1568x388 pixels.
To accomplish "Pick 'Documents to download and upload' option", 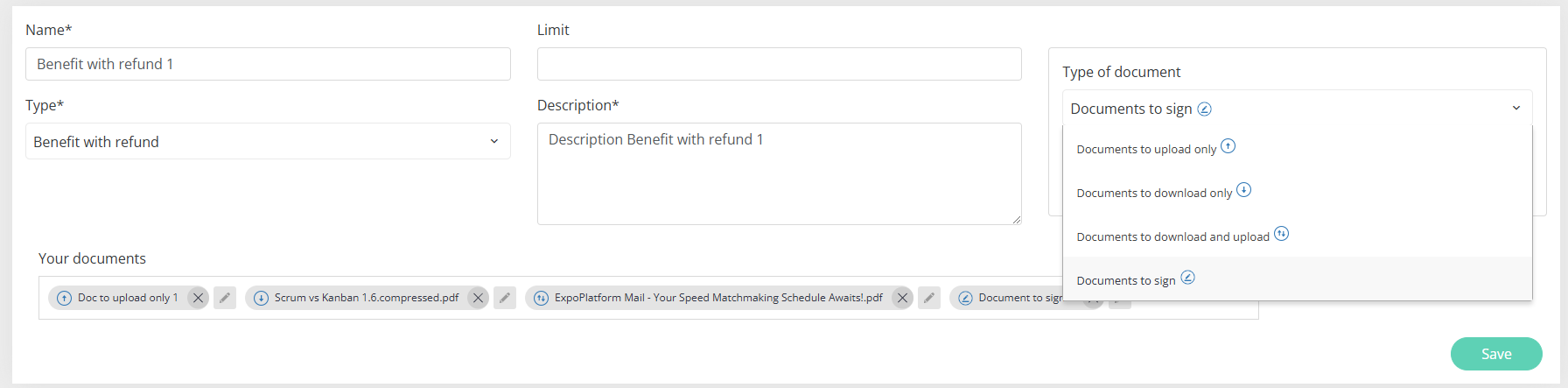I will tap(1172, 236).
